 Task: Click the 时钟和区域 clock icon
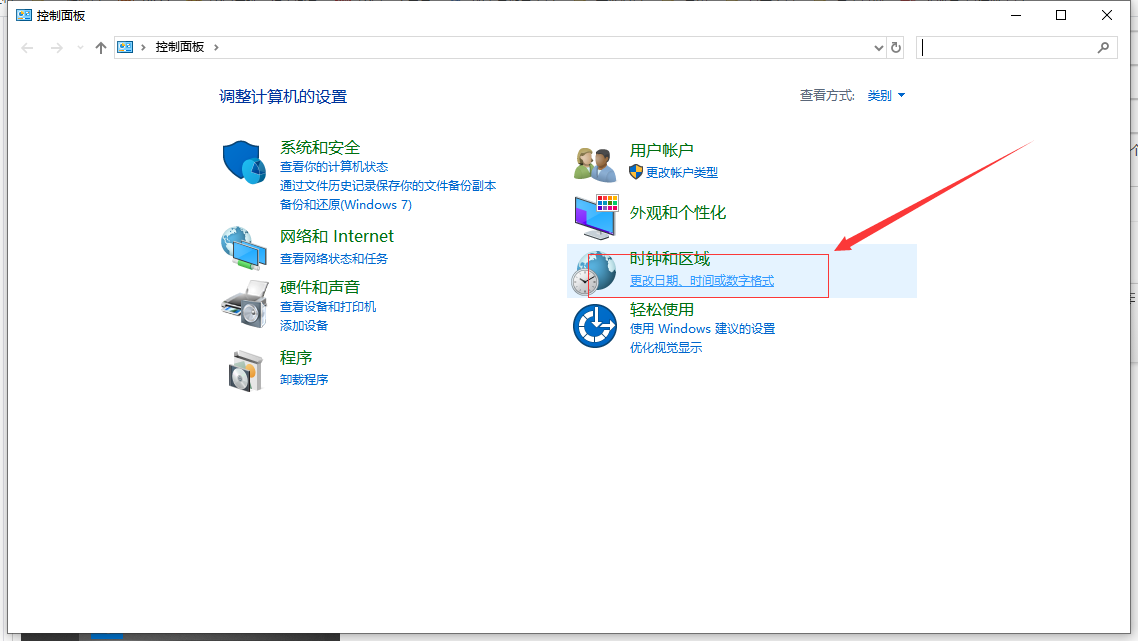point(594,270)
